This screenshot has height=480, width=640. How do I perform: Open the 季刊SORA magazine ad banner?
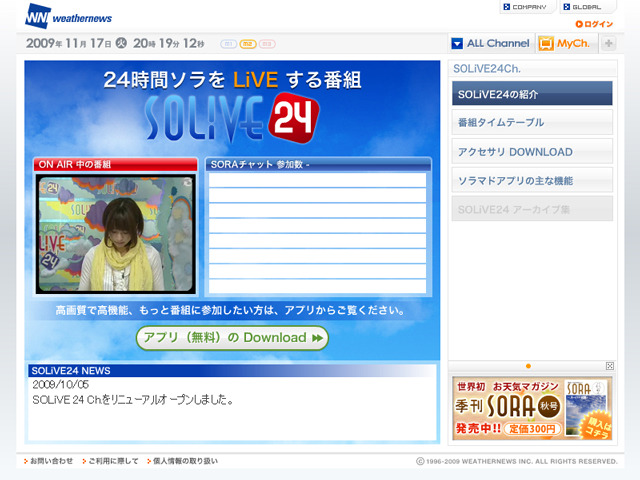[532, 408]
